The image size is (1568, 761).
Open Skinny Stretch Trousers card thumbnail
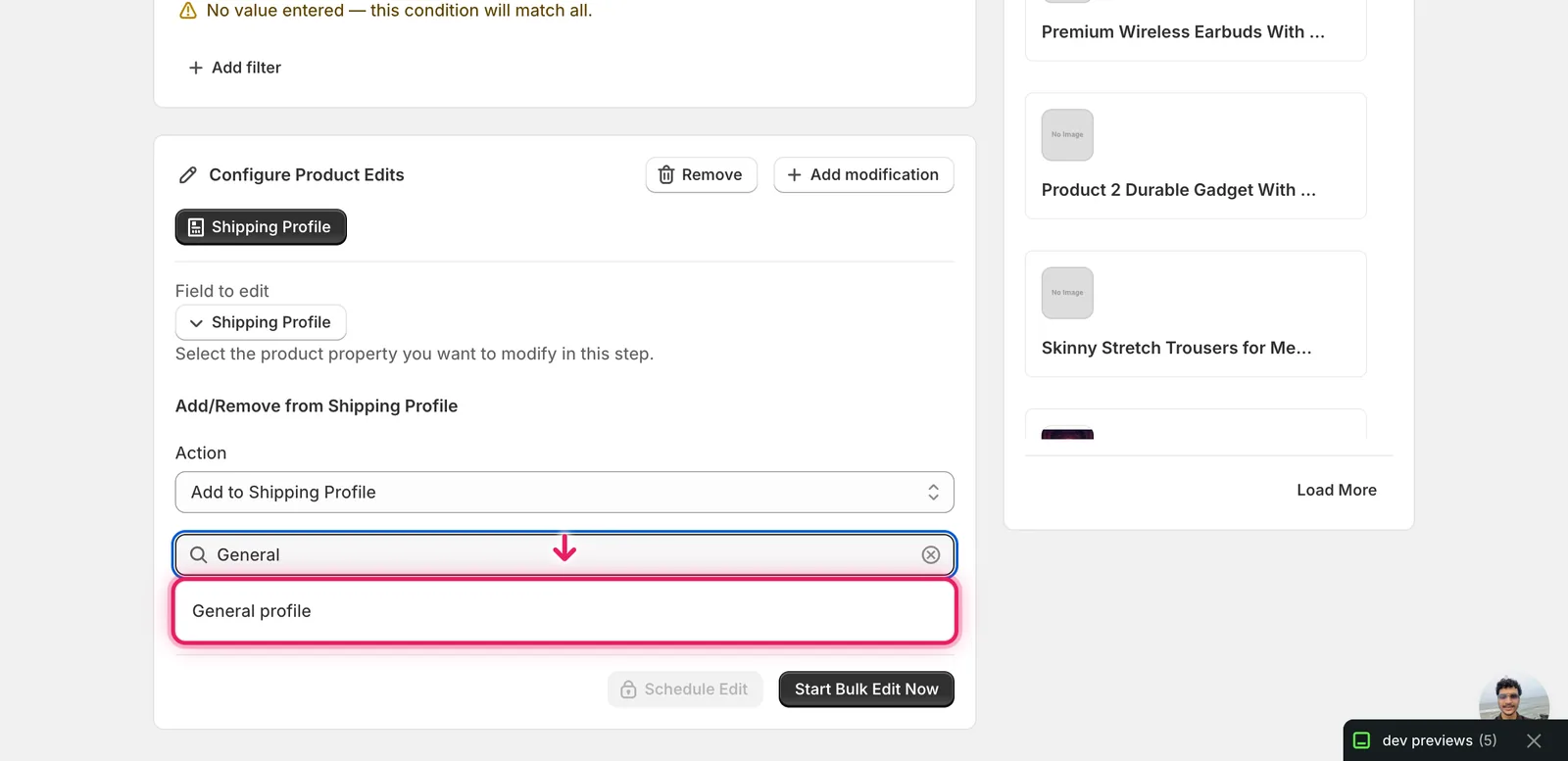coord(1067,293)
